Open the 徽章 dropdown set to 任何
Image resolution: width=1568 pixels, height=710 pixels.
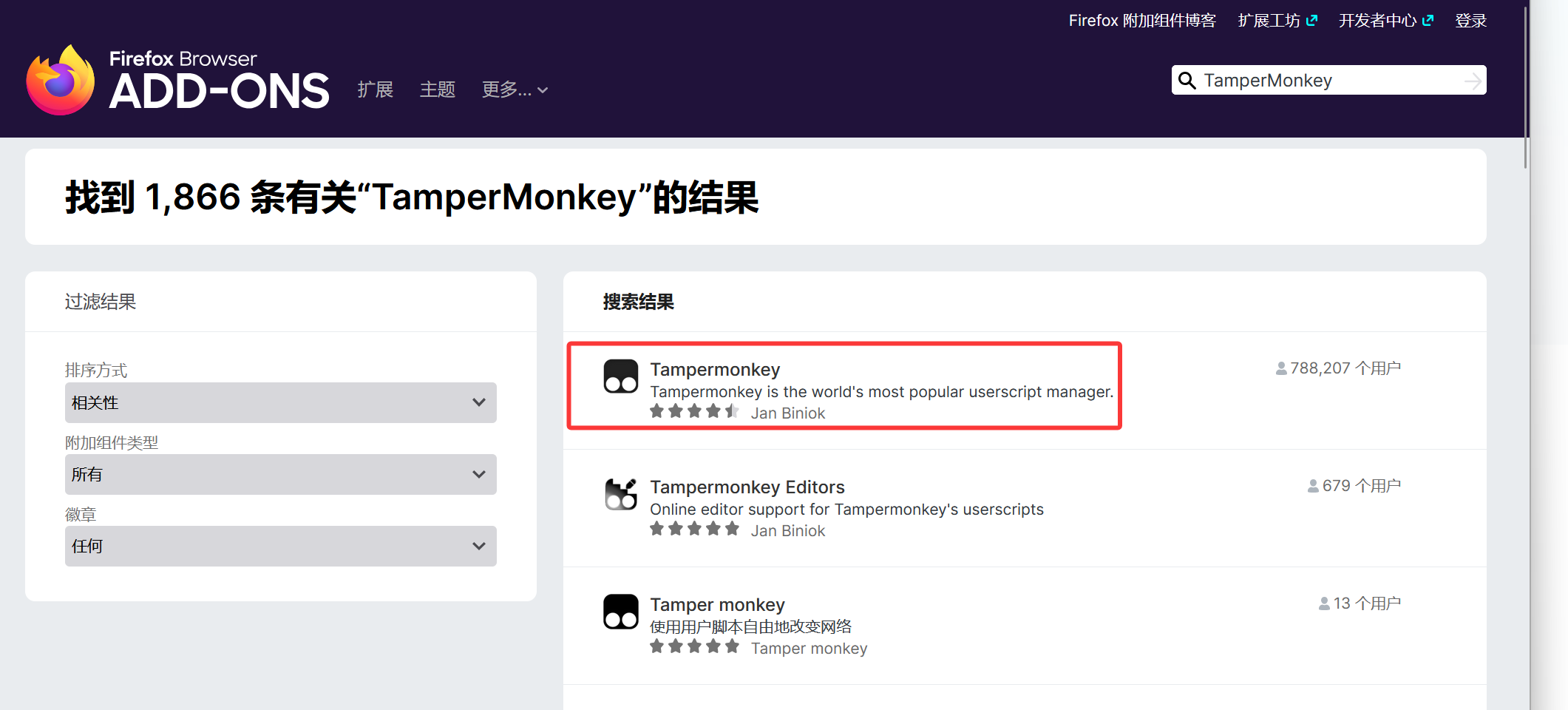pyautogui.click(x=281, y=546)
